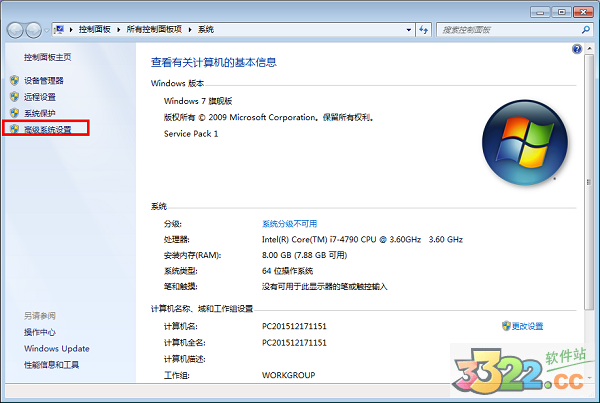Open help via the blue question mark

[577, 49]
